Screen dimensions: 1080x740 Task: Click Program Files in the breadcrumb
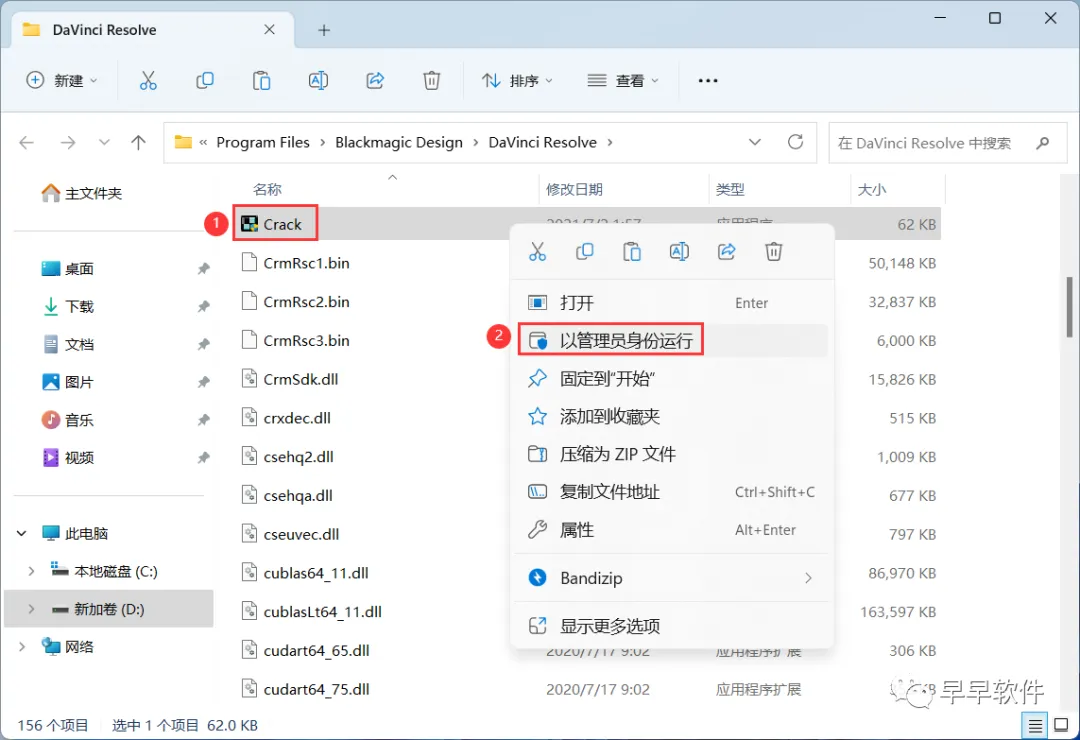pyautogui.click(x=263, y=143)
